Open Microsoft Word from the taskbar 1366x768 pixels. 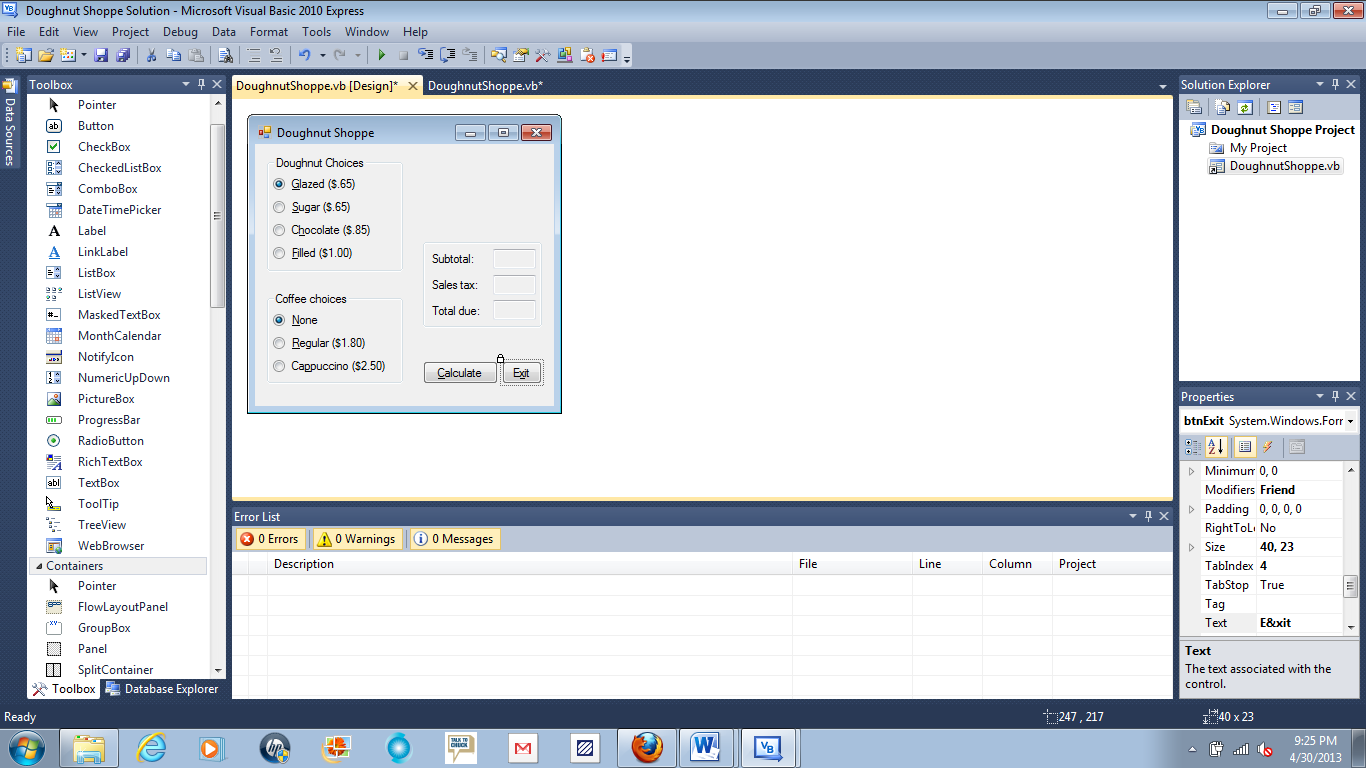point(708,747)
